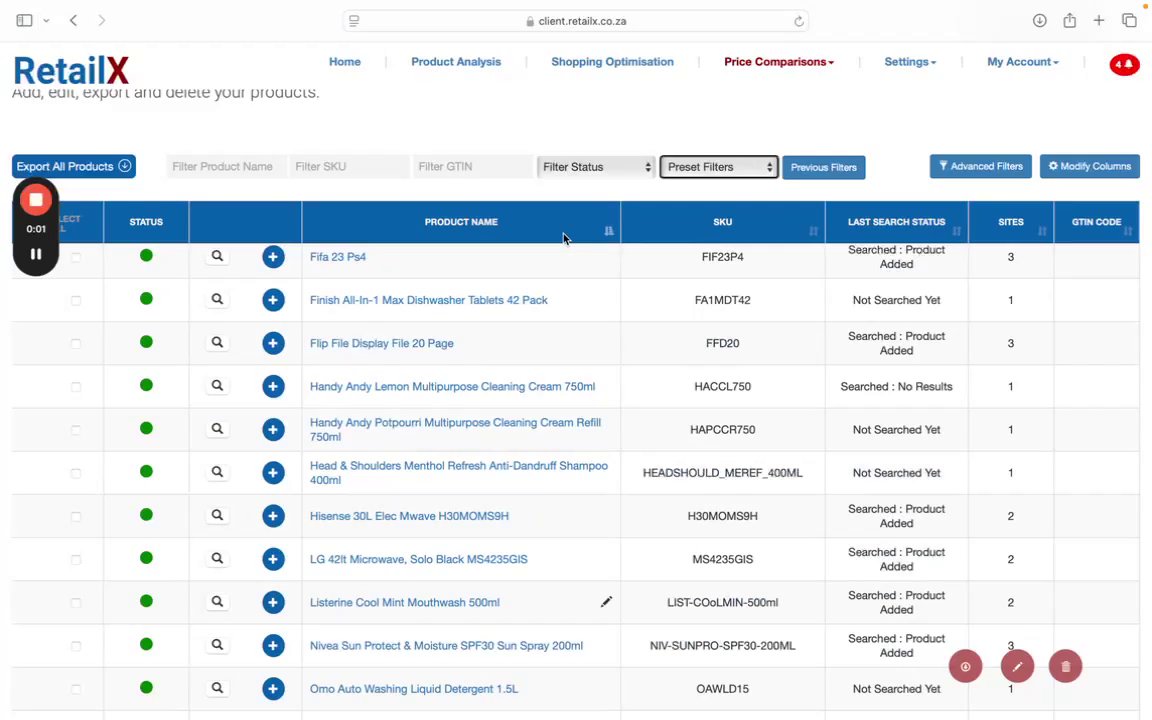1152x720 pixels.
Task: Click the Filter GTIN field
Action: click(x=472, y=167)
